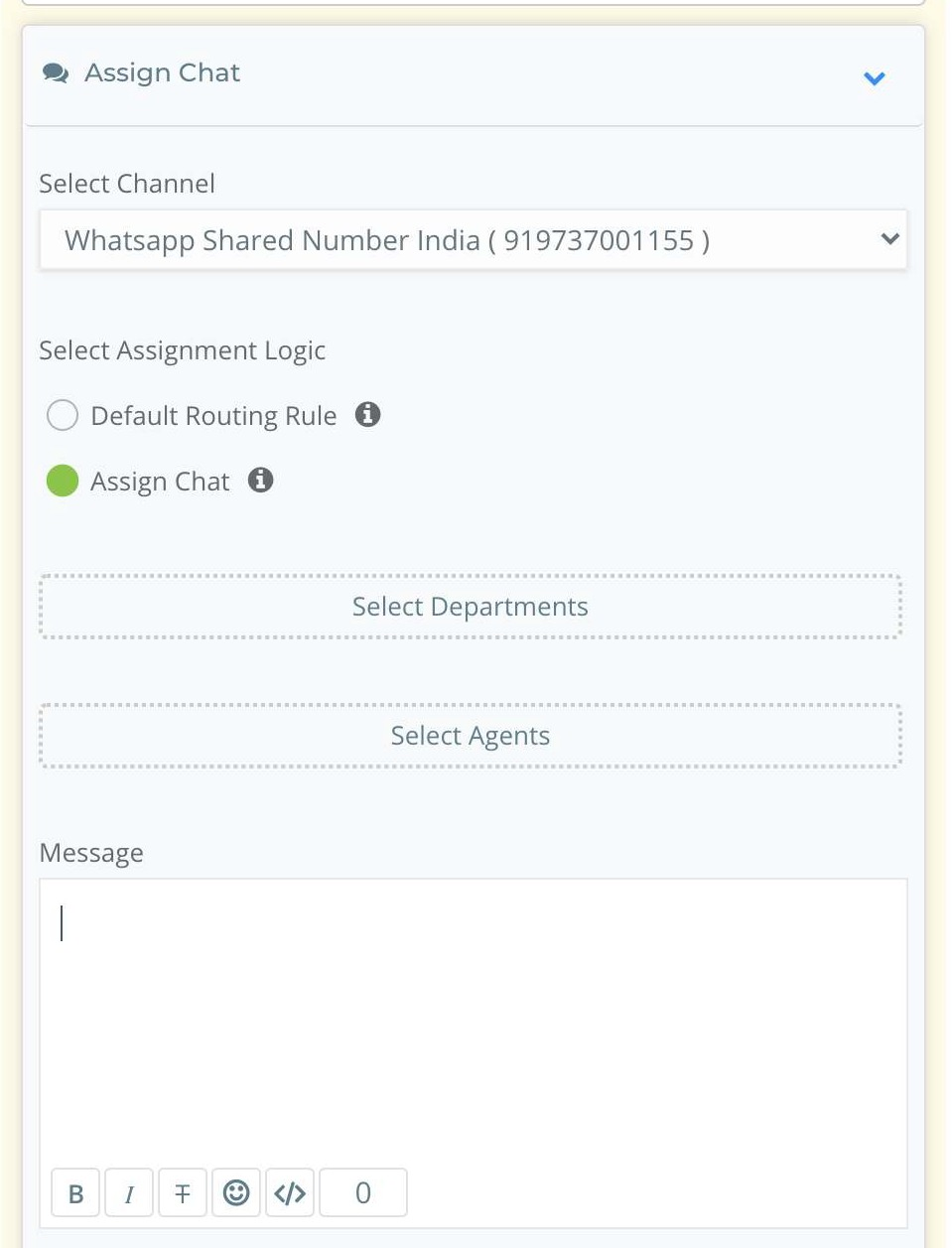
Task: Open the Whatsapp Shared Number India dropdown
Action: [x=473, y=240]
